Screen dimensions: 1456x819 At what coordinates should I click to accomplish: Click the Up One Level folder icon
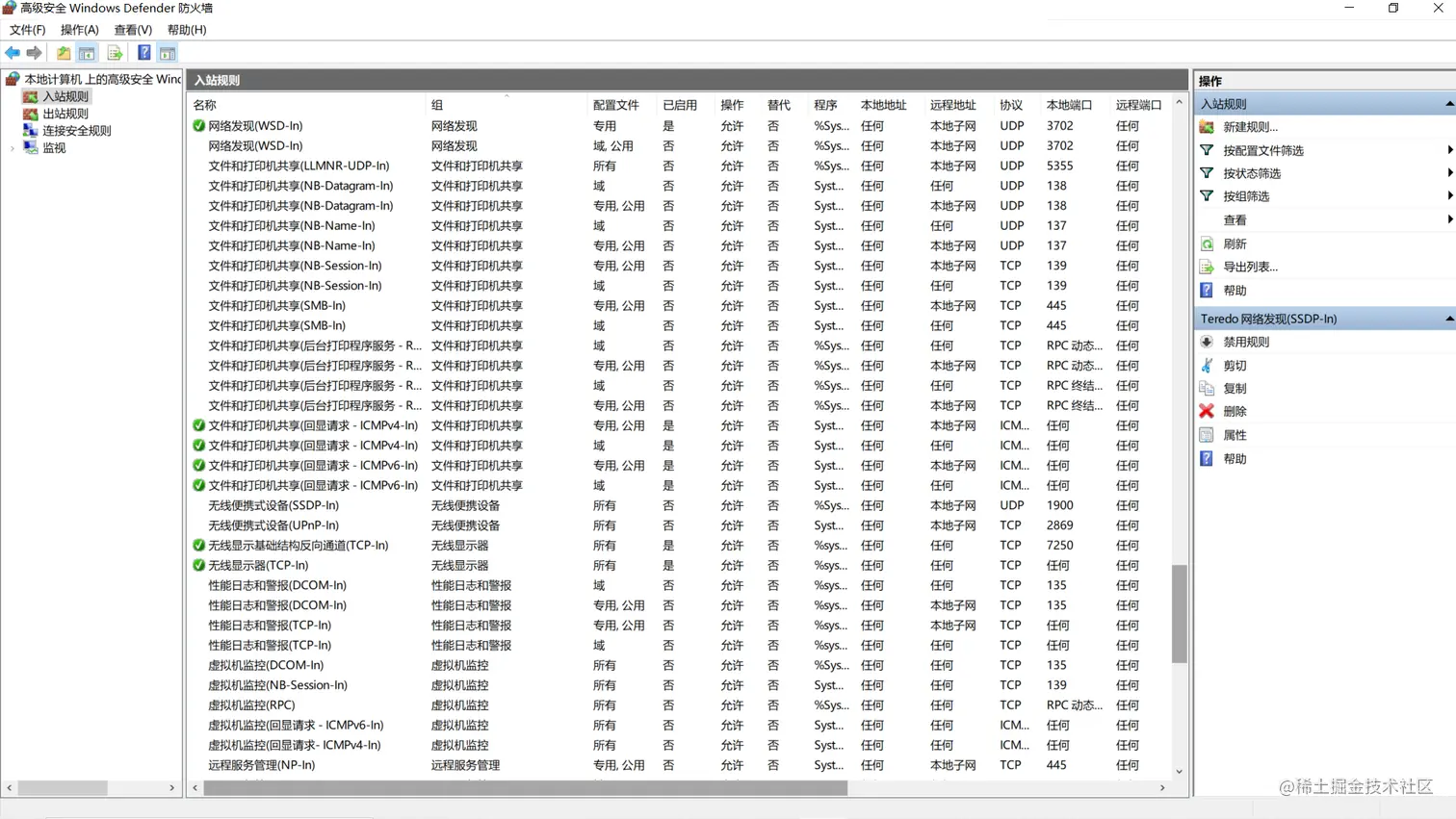point(64,53)
